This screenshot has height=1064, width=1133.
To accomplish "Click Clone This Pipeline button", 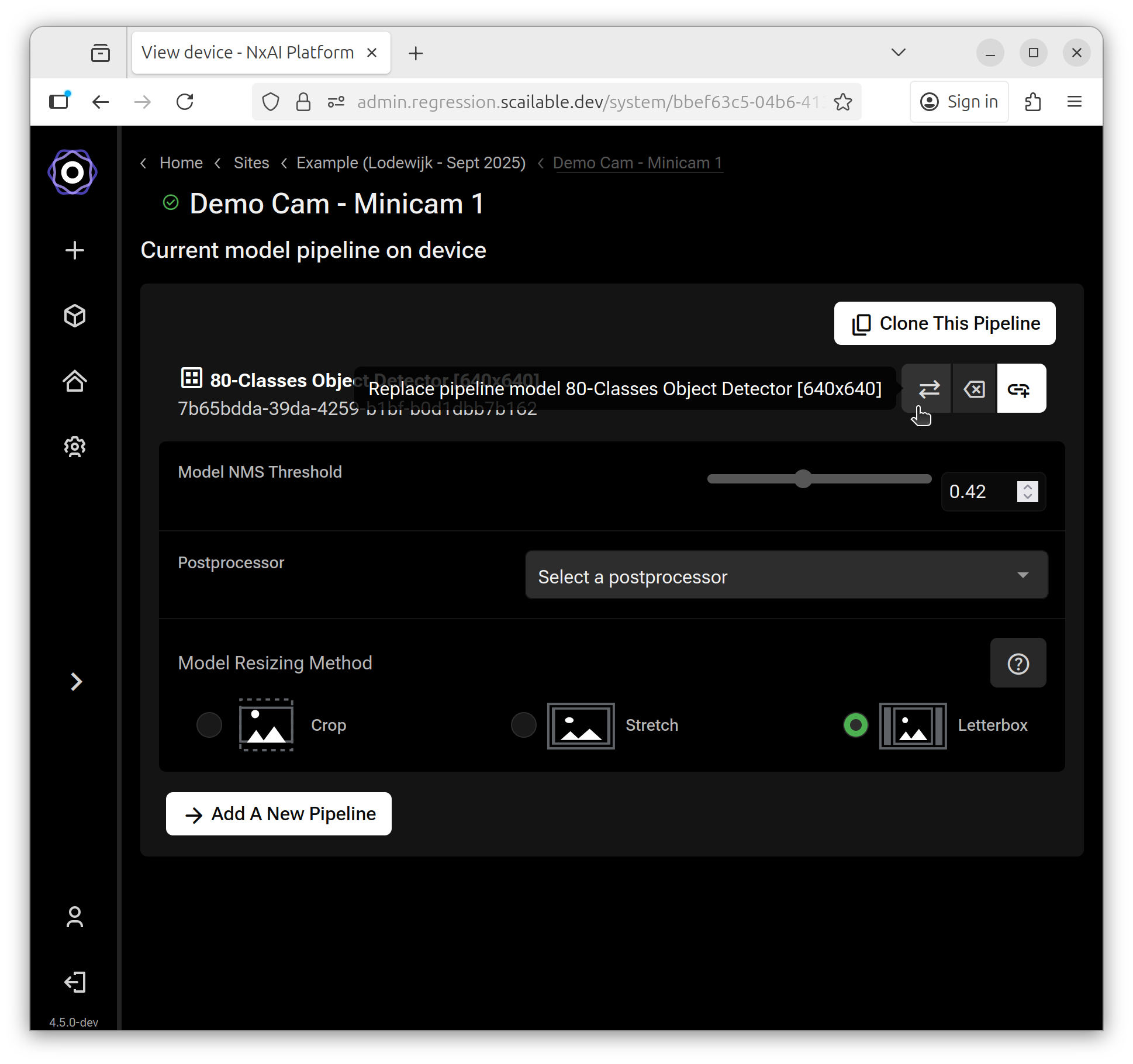I will point(944,323).
